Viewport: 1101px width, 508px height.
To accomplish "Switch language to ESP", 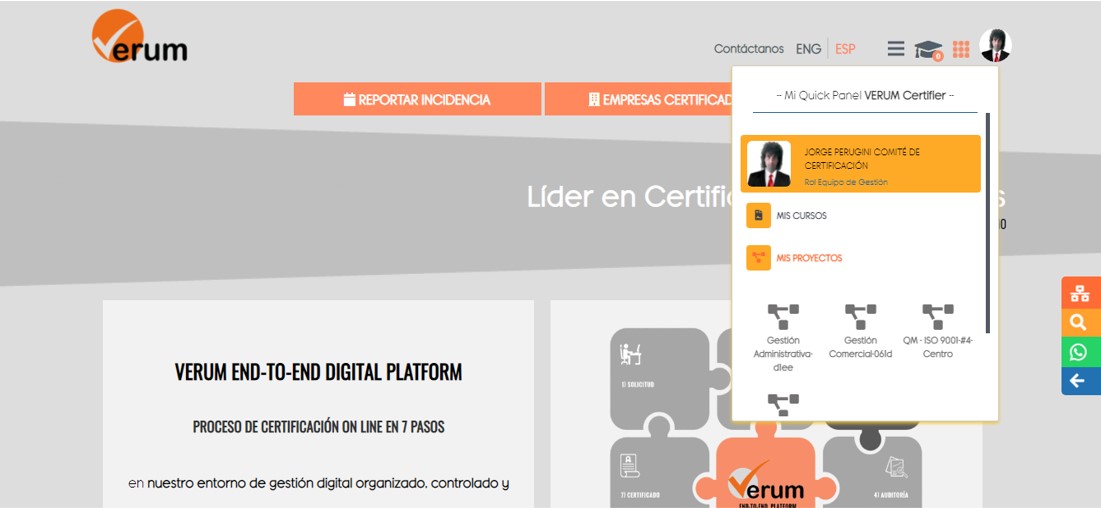I will (x=846, y=49).
